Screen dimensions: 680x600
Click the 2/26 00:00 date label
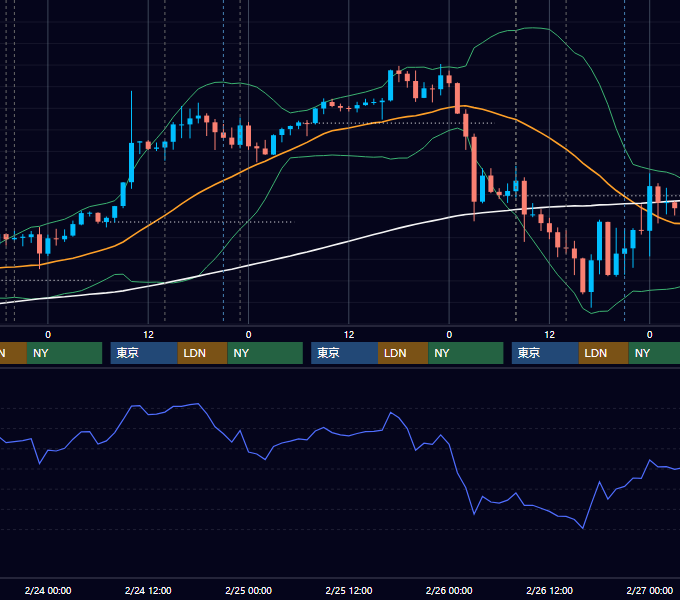tap(449, 590)
